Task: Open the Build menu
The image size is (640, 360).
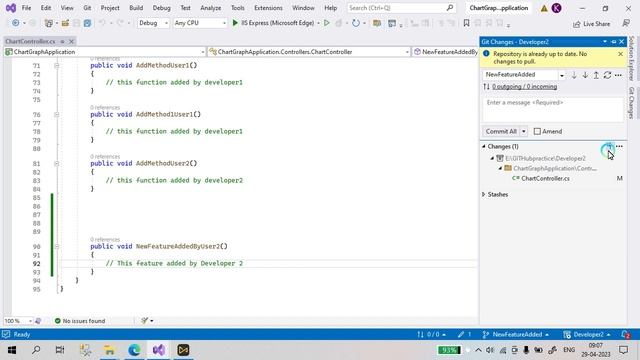Action: point(136,8)
